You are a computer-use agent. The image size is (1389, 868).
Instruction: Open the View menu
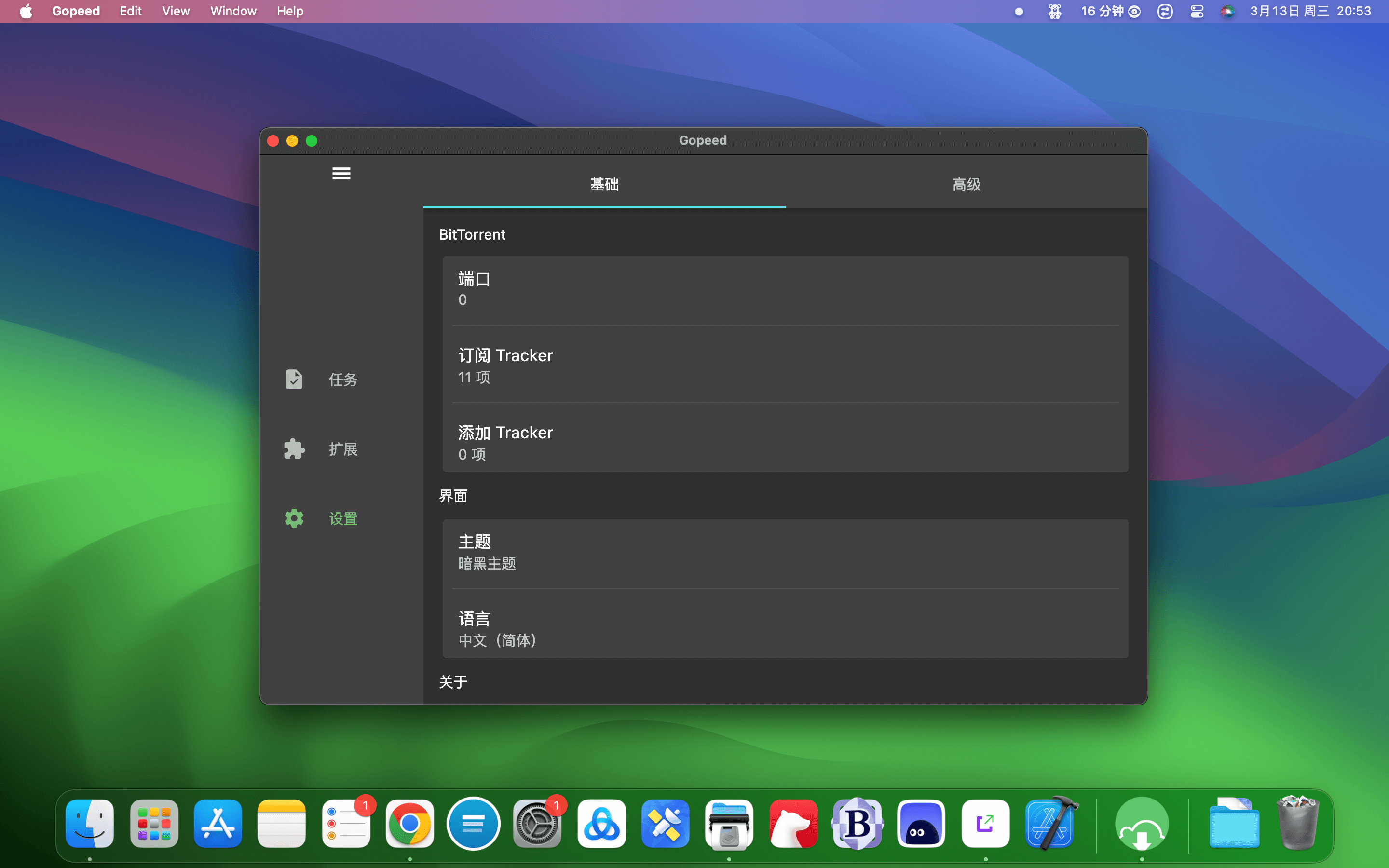176,11
